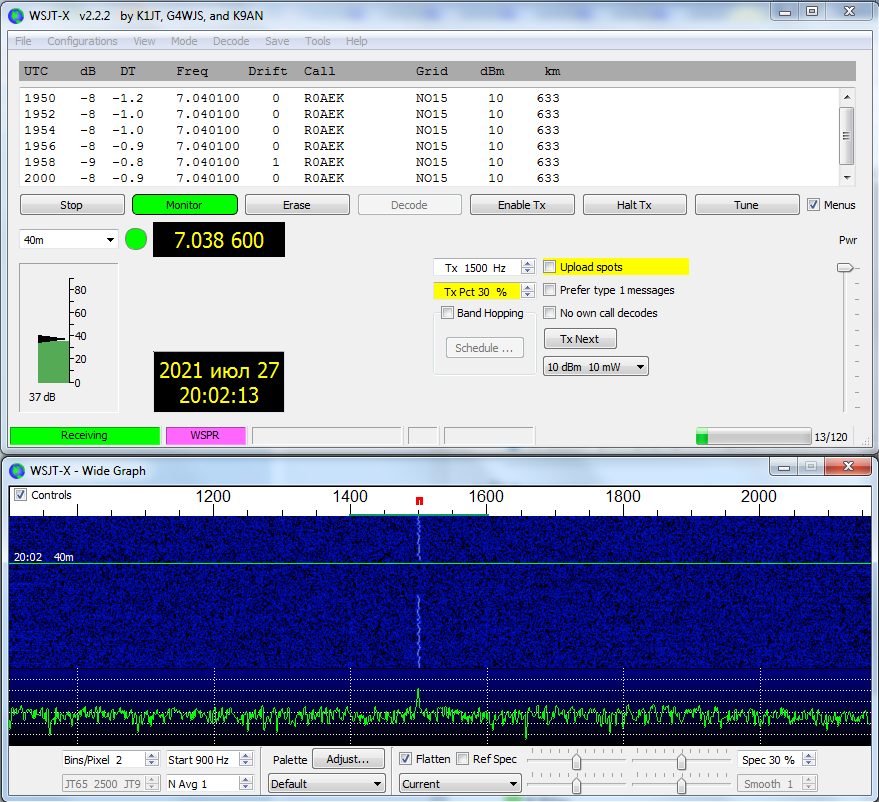Uncheck Controls in the Wide Graph
879x802 pixels.
[21, 495]
